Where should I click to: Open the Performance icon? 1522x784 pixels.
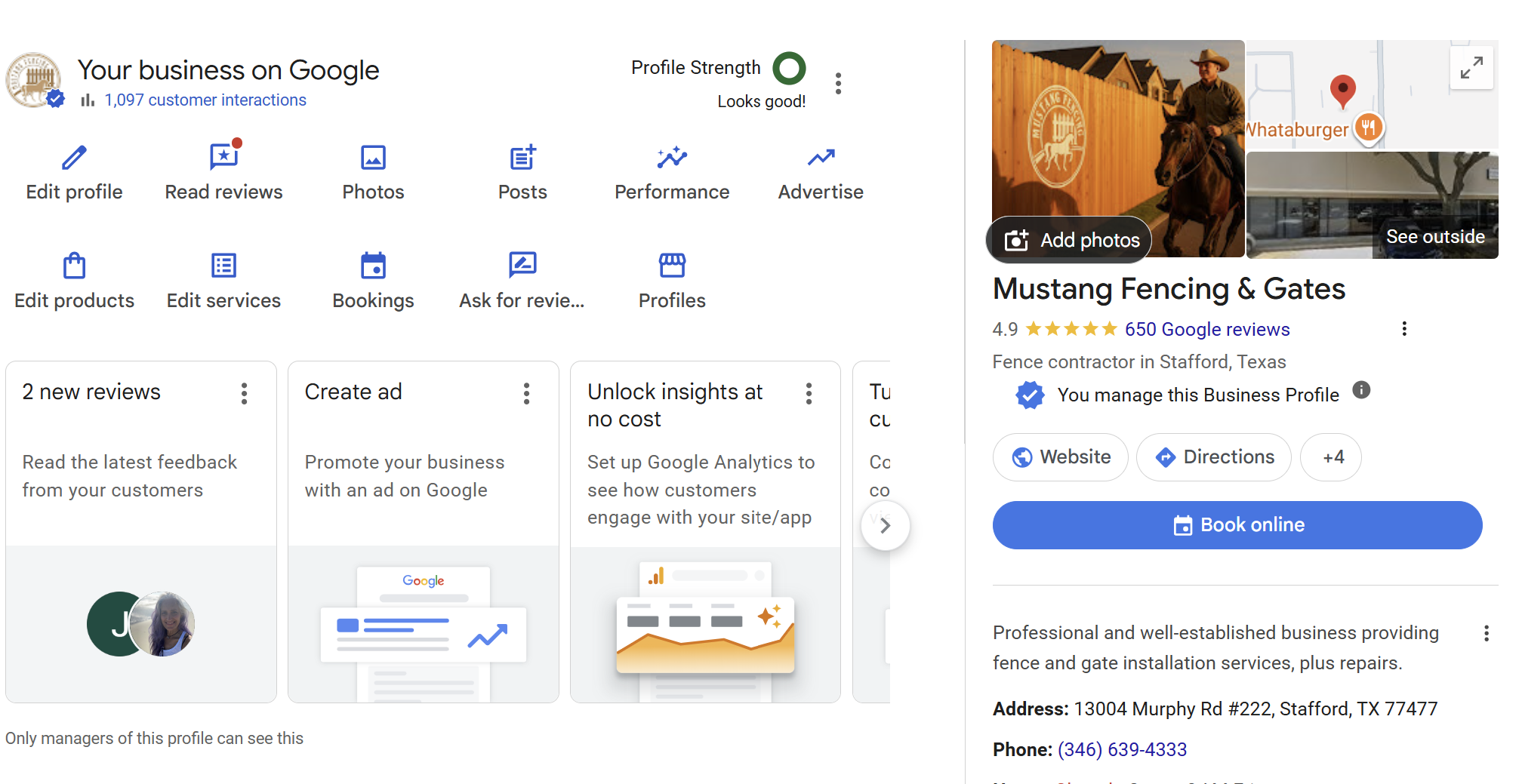[672, 157]
